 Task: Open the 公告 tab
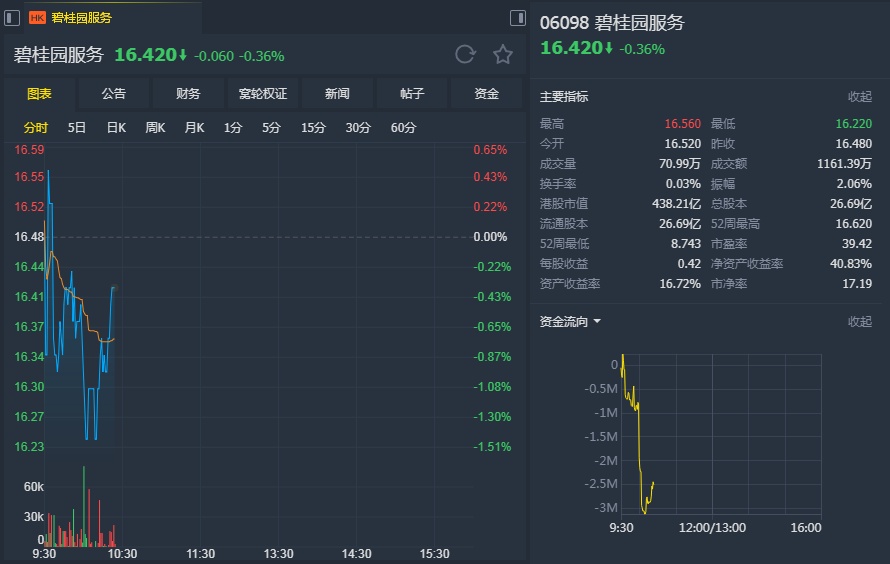coord(114,94)
